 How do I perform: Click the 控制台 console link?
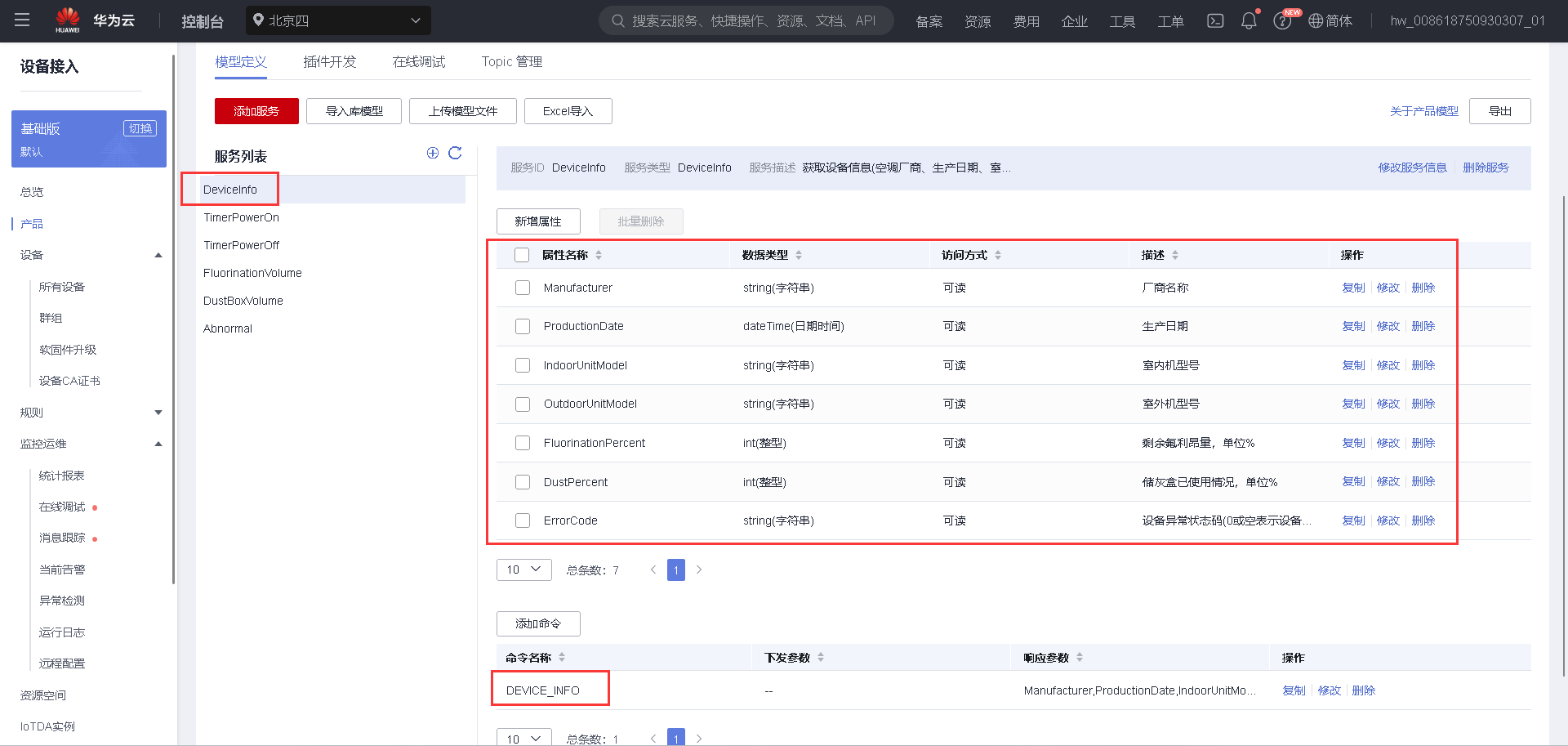pyautogui.click(x=203, y=21)
